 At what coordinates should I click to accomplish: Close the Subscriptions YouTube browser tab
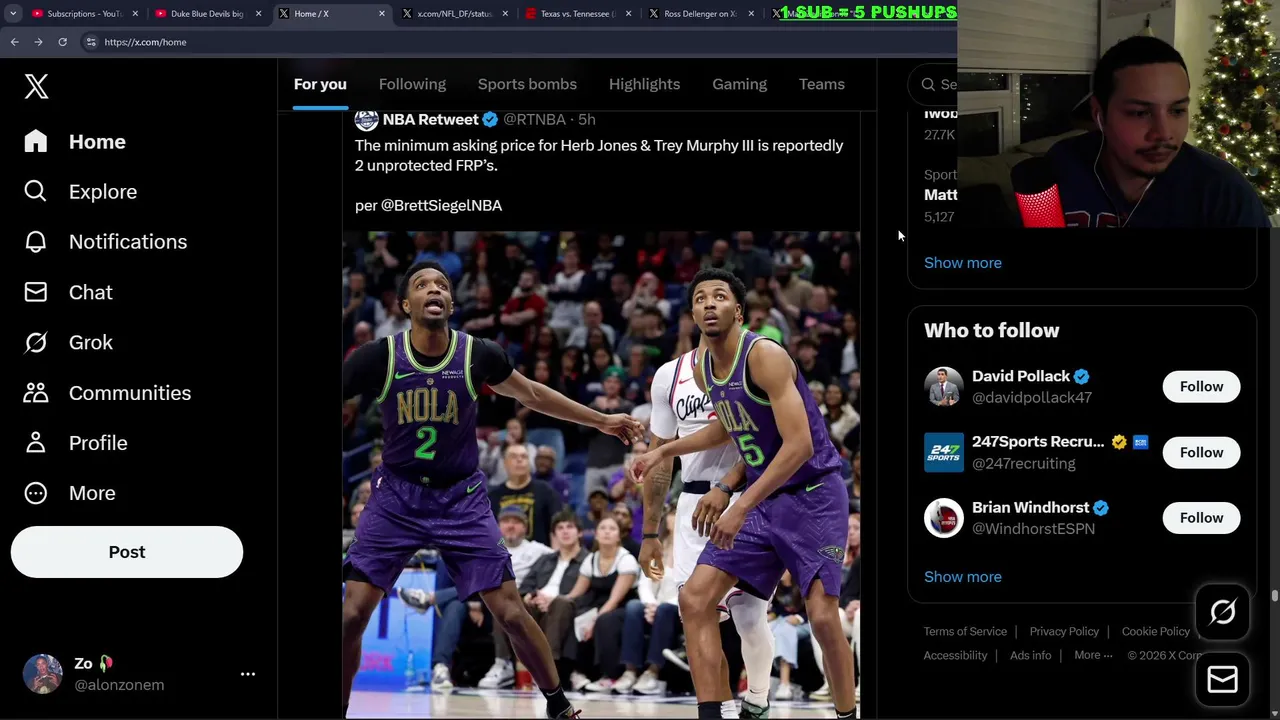(135, 14)
